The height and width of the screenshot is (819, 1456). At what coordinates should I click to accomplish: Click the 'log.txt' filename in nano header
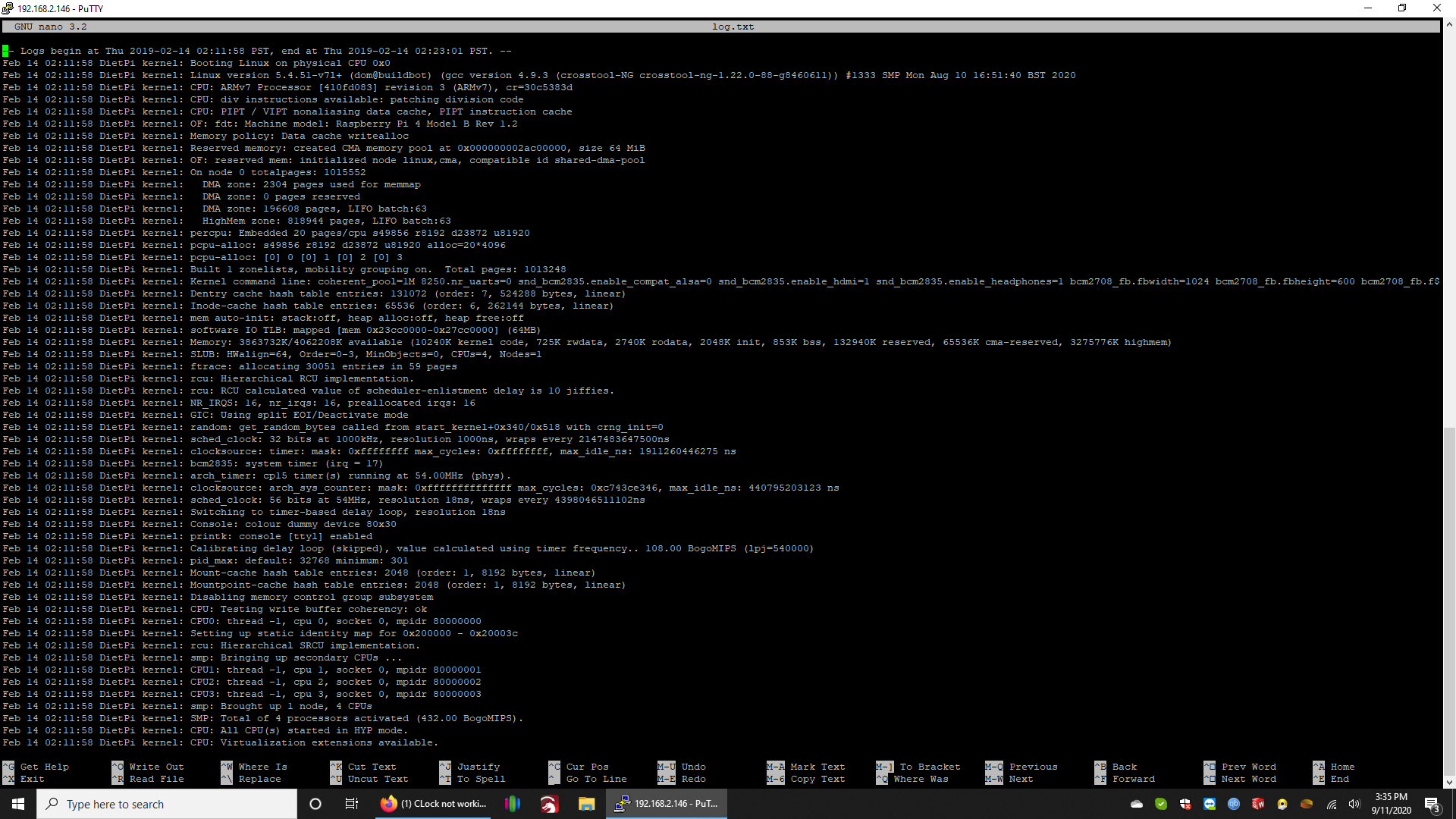733,27
